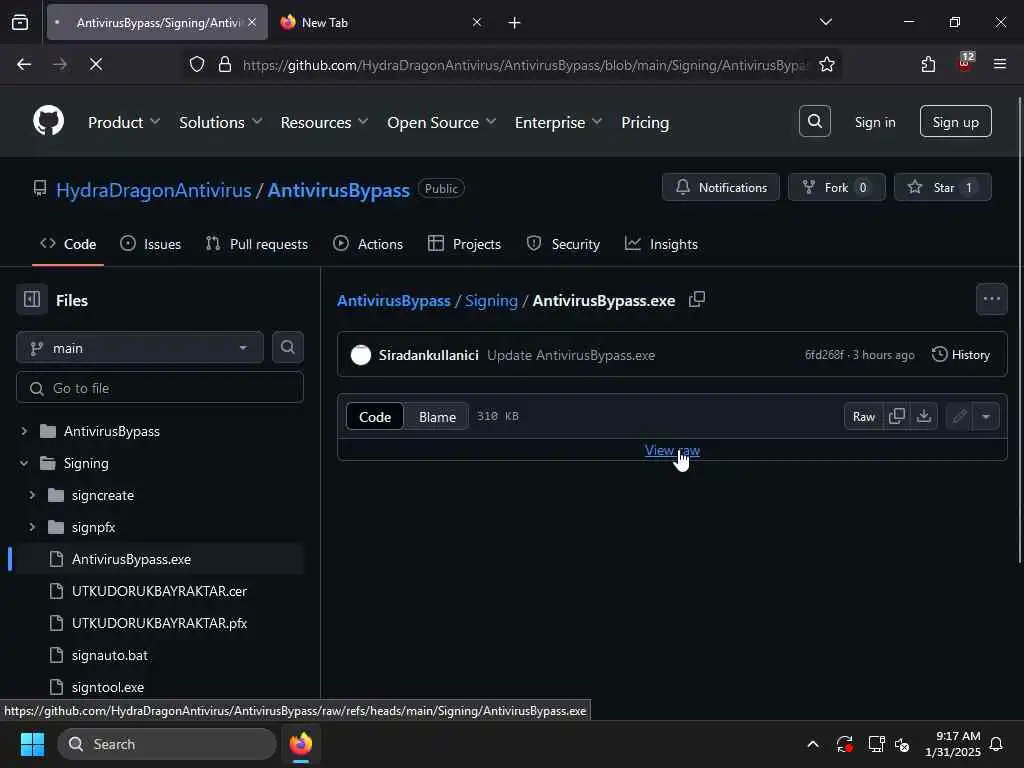Viewport: 1024px width, 768px height.
Task: Open file History link
Action: click(x=961, y=355)
